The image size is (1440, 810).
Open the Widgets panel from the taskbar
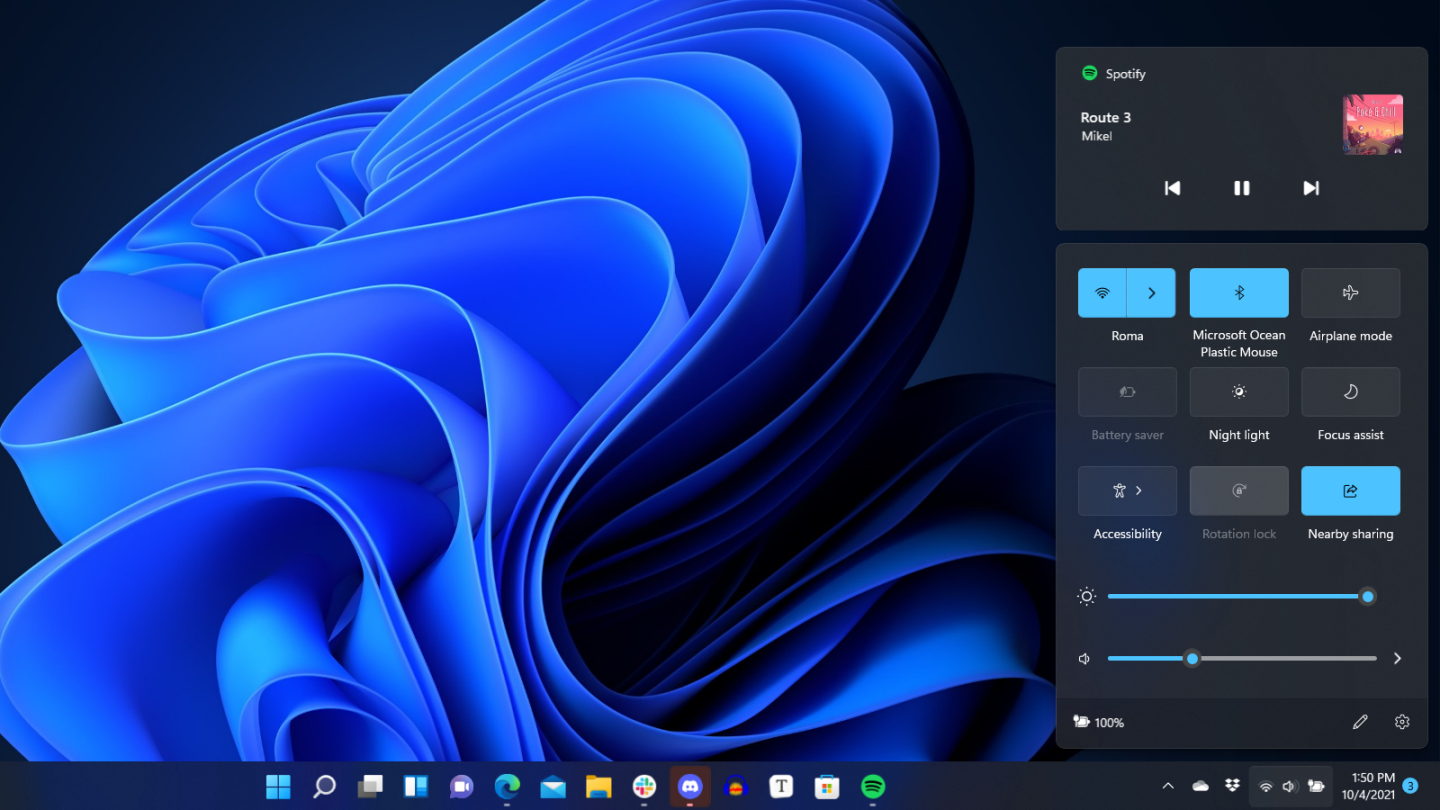[414, 787]
